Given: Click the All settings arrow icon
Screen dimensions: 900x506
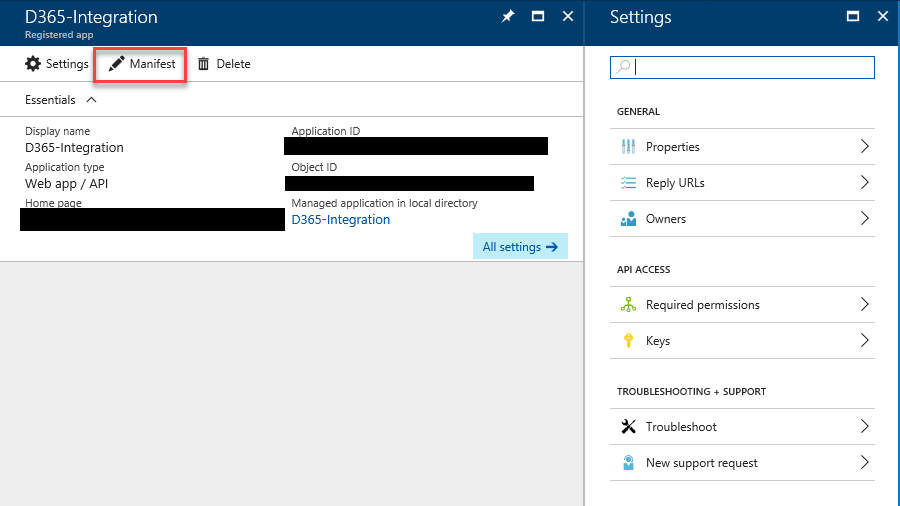Looking at the screenshot, I should [x=552, y=247].
